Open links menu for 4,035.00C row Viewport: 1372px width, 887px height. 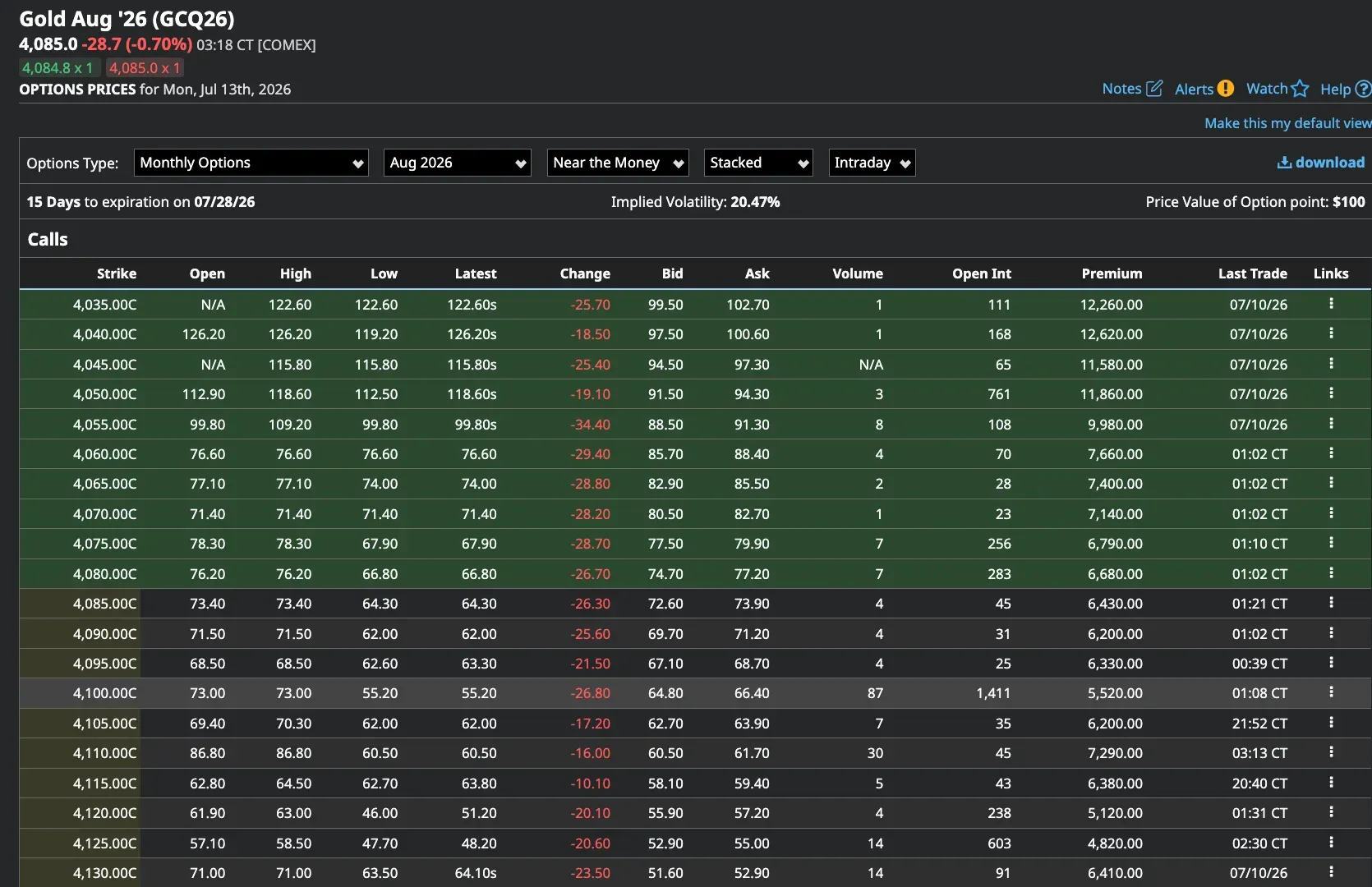pyautogui.click(x=1331, y=304)
